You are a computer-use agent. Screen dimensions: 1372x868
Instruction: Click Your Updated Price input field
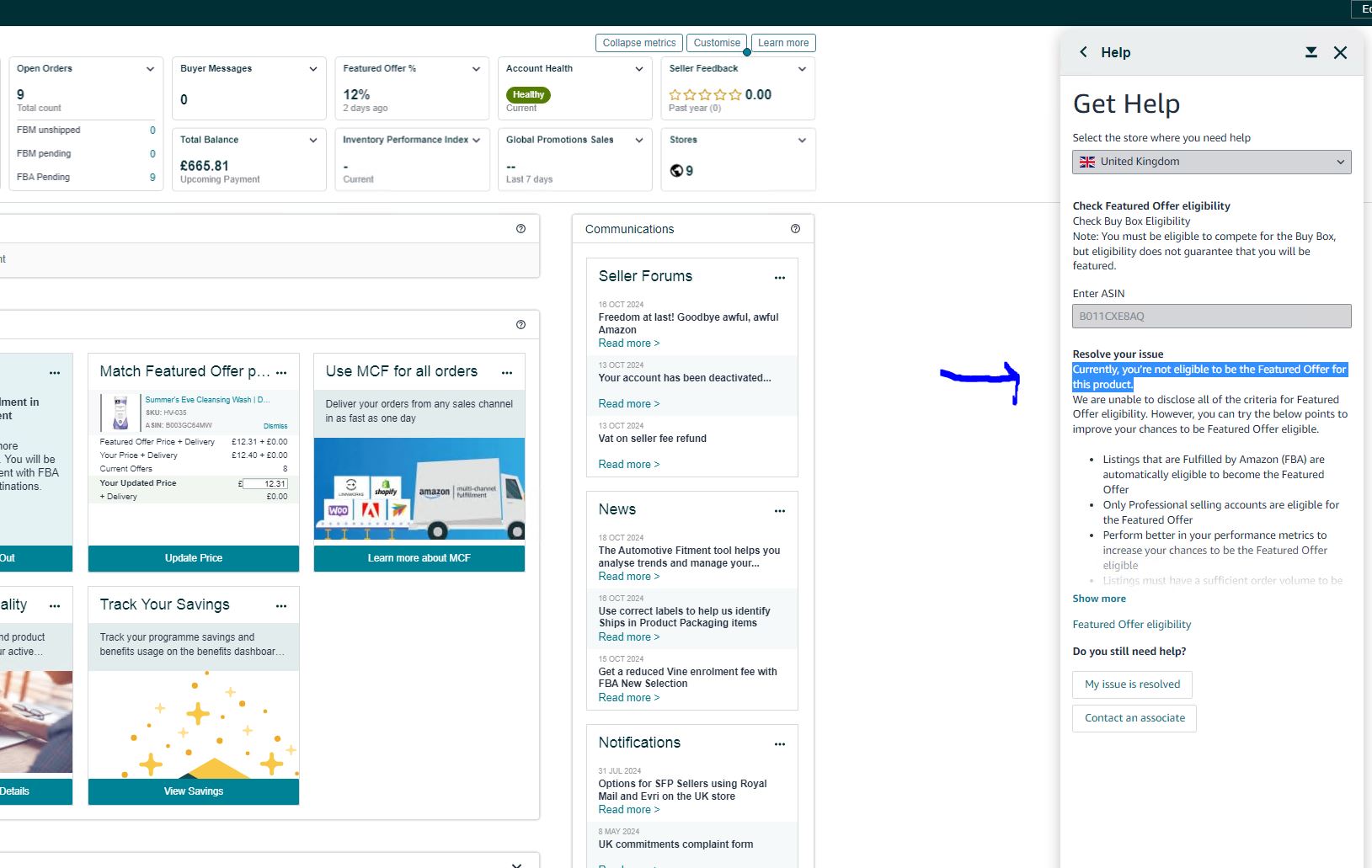tap(265, 484)
